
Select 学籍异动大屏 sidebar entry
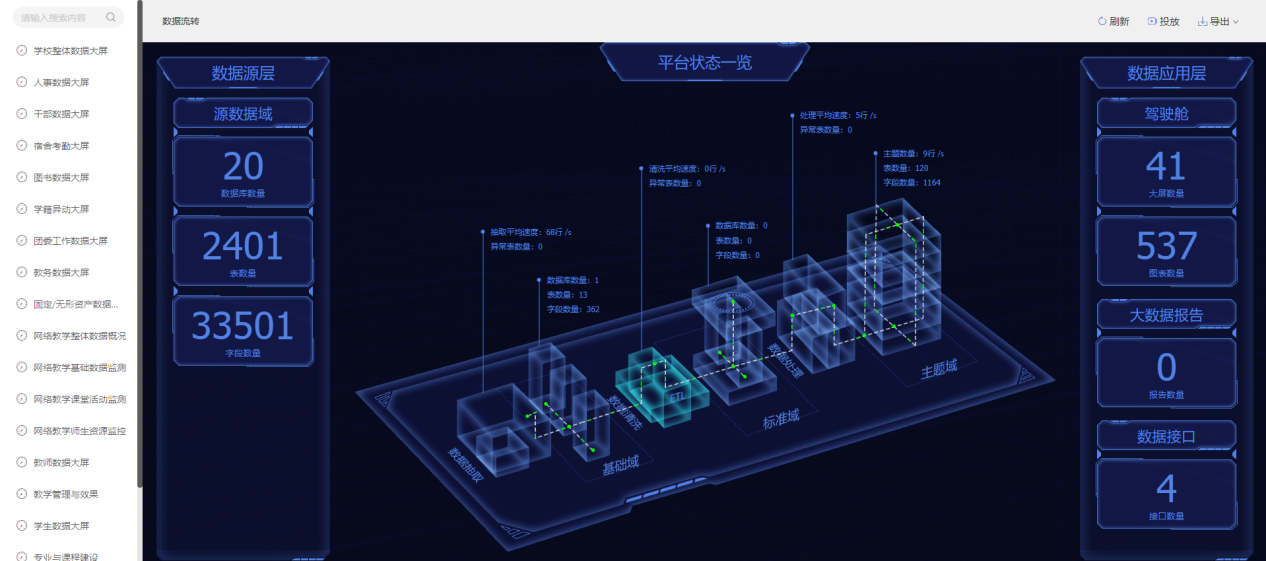tap(61, 209)
